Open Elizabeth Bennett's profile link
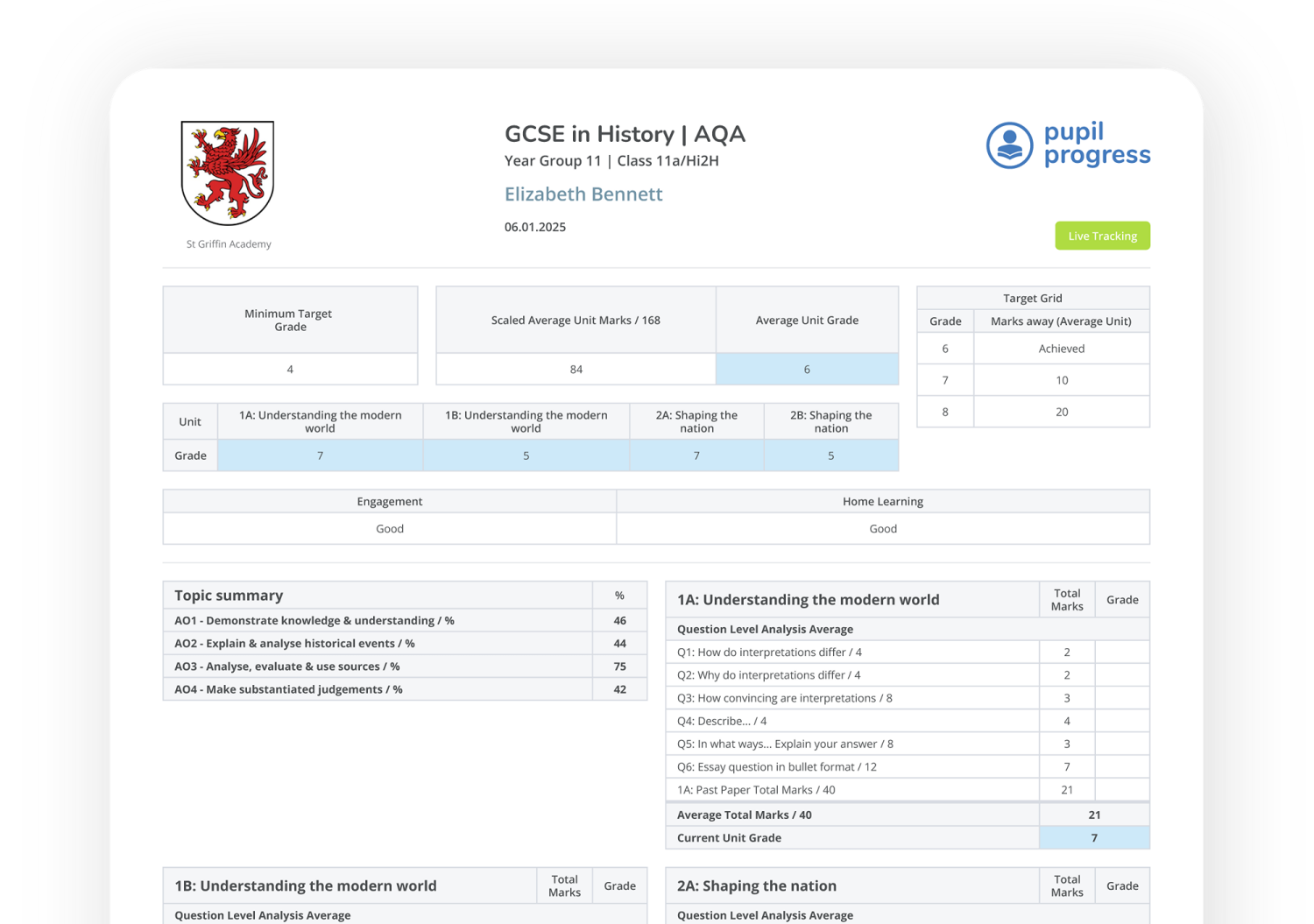This screenshot has height=924, width=1314. pos(583,194)
